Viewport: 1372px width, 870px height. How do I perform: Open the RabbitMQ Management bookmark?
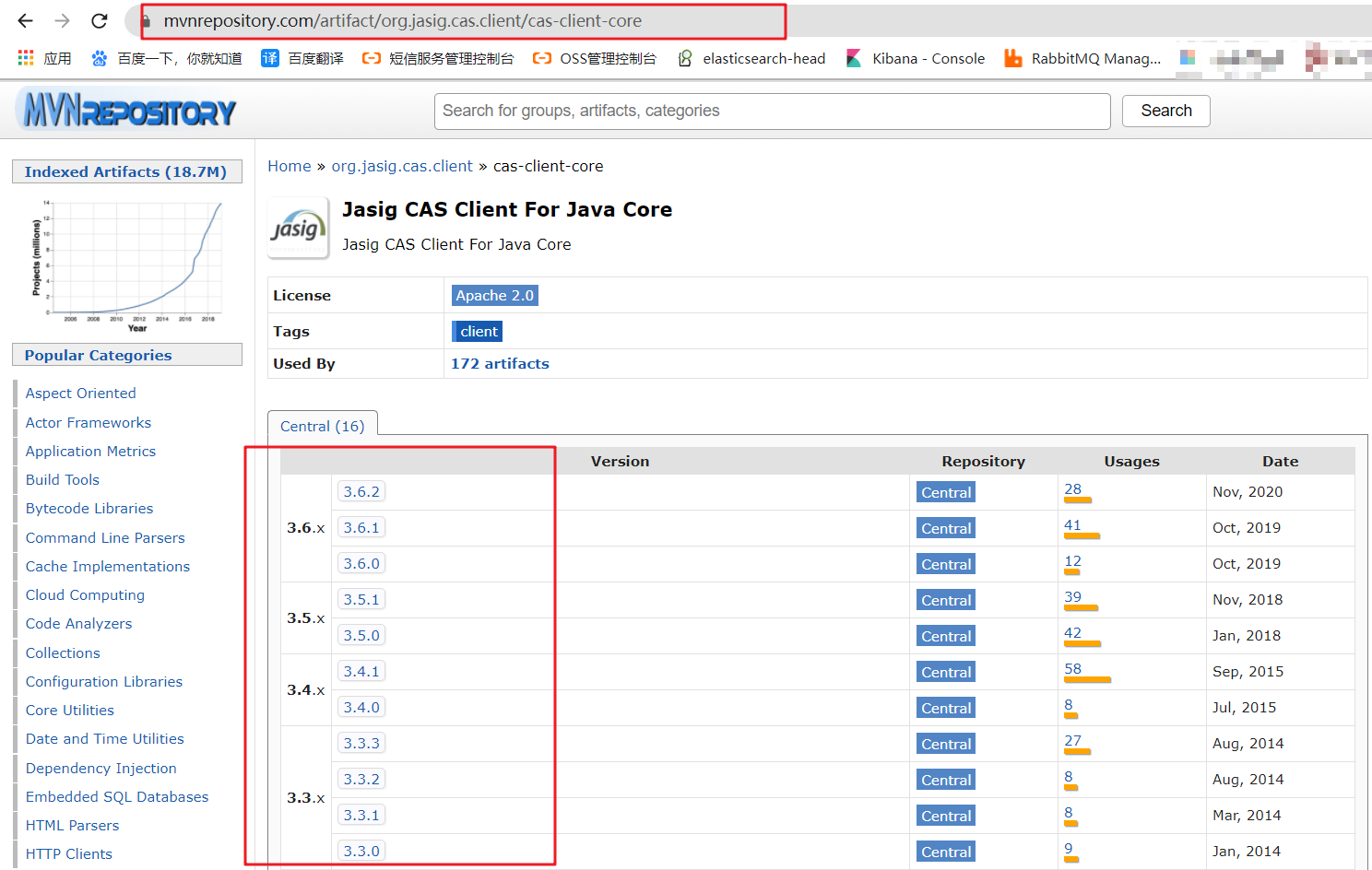click(1082, 58)
